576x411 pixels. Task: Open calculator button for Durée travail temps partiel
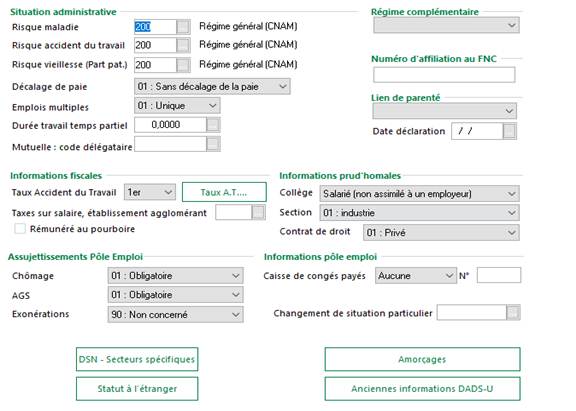pos(213,125)
